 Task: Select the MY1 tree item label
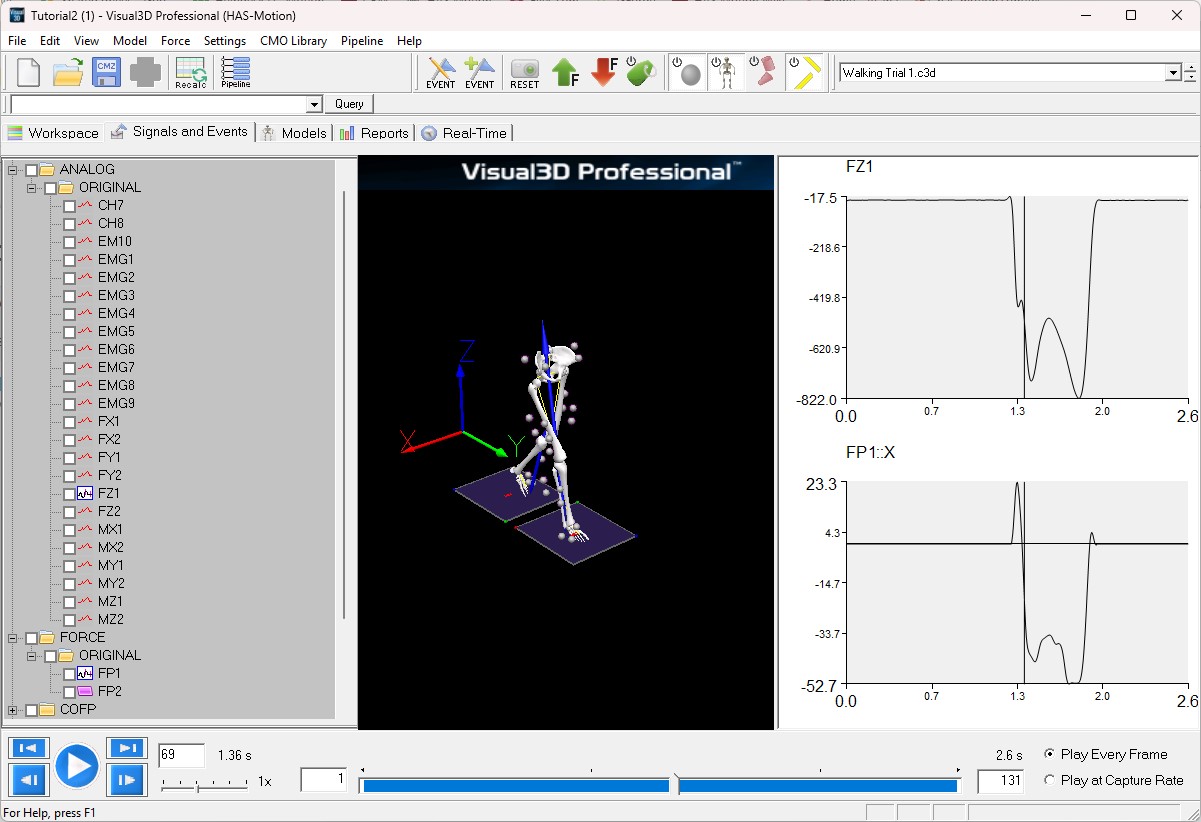(110, 566)
